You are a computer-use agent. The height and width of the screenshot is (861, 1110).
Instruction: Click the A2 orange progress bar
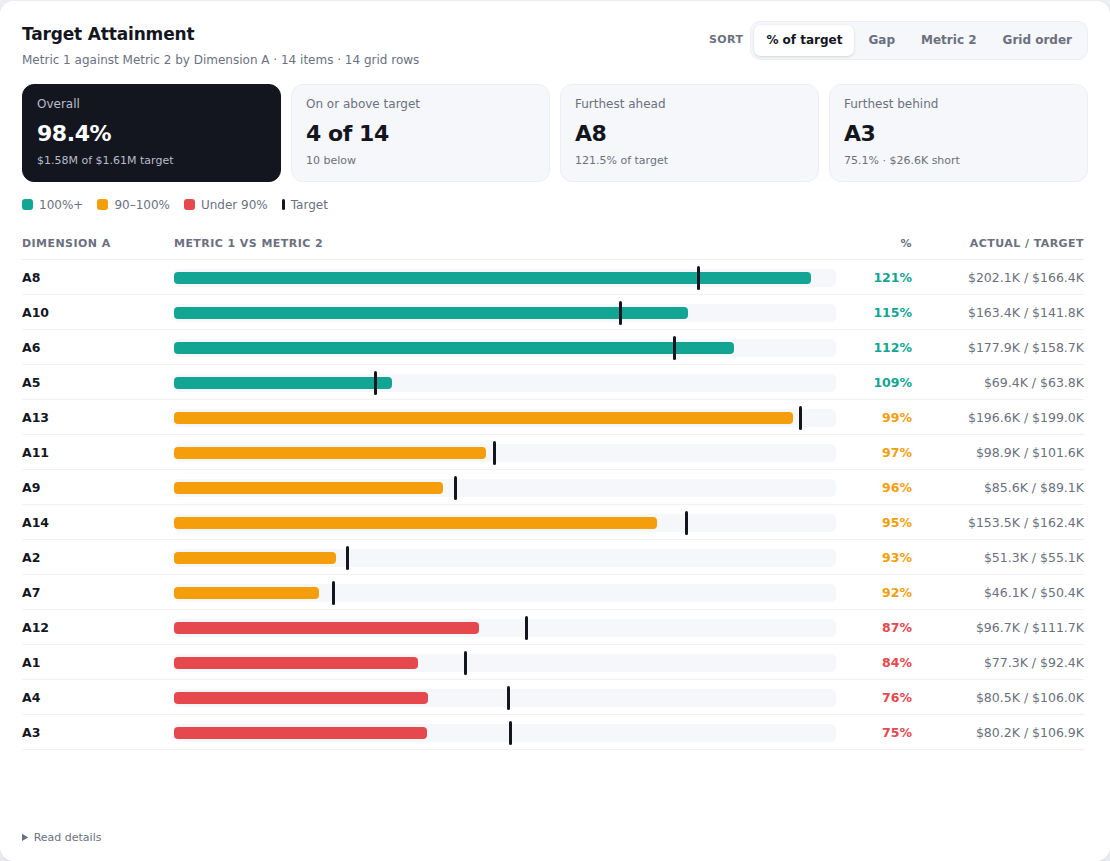[x=255, y=558]
